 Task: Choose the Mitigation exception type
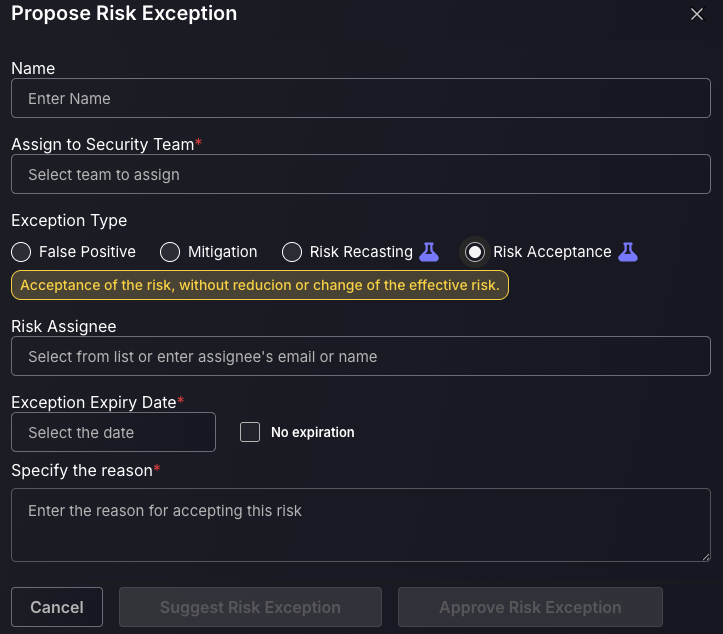pos(170,252)
